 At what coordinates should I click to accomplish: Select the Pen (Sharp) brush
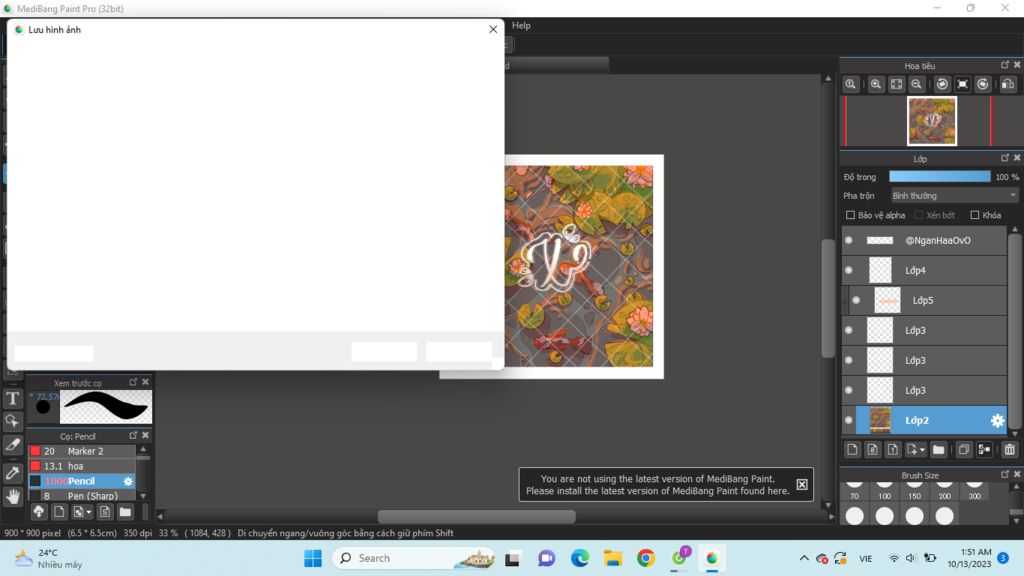point(82,496)
